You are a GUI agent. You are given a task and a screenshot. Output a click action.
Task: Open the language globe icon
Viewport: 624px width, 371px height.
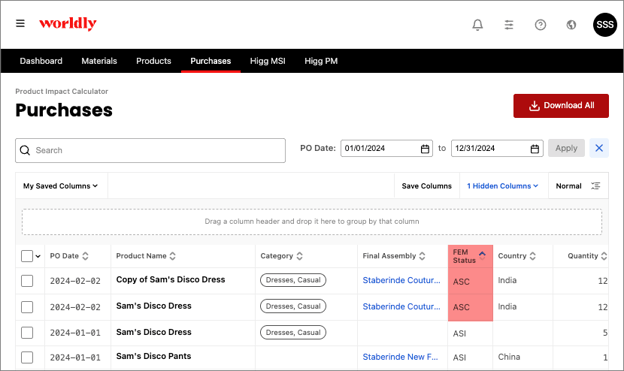(x=571, y=25)
